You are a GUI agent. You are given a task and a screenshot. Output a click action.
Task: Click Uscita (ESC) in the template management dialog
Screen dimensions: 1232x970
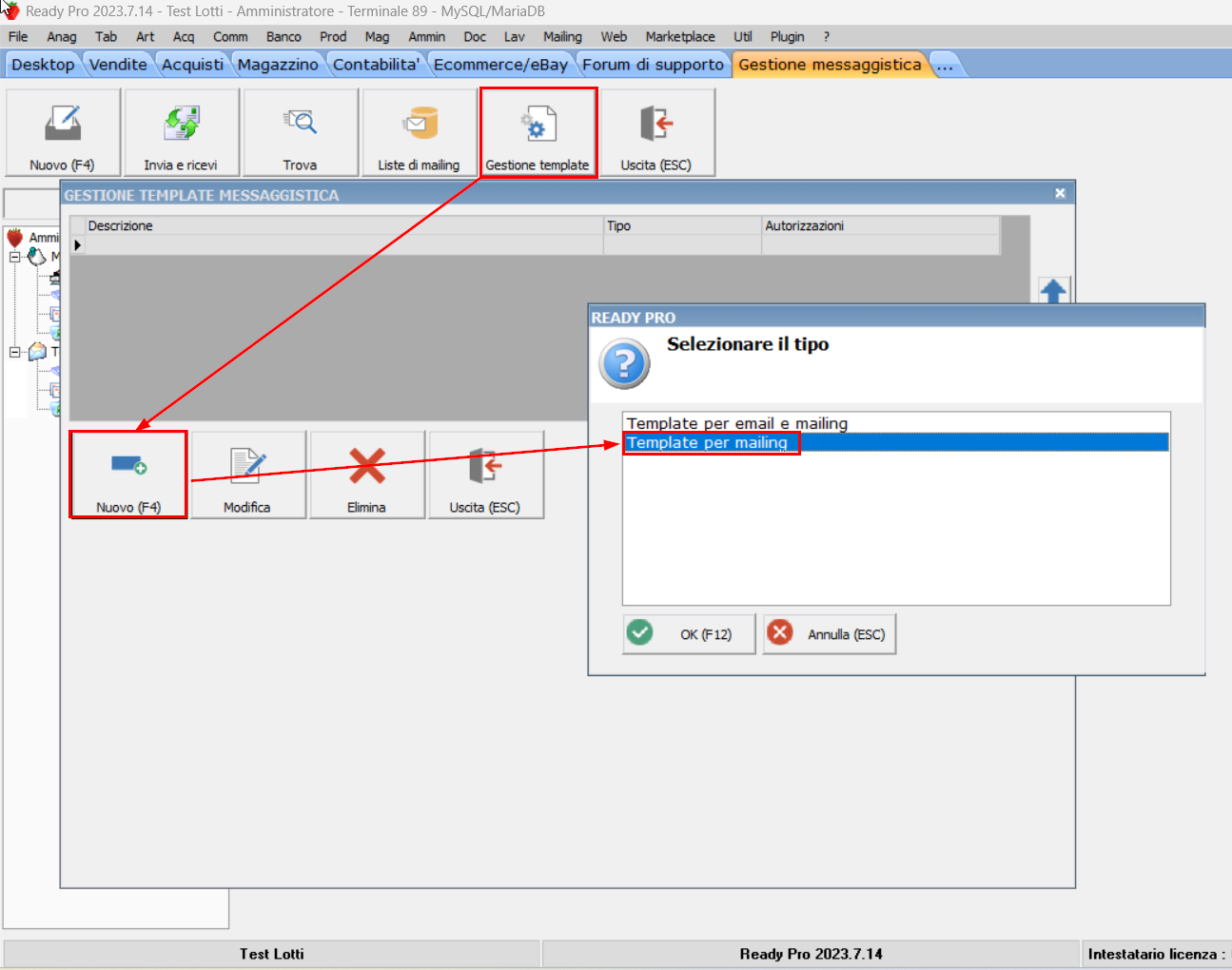click(x=486, y=475)
